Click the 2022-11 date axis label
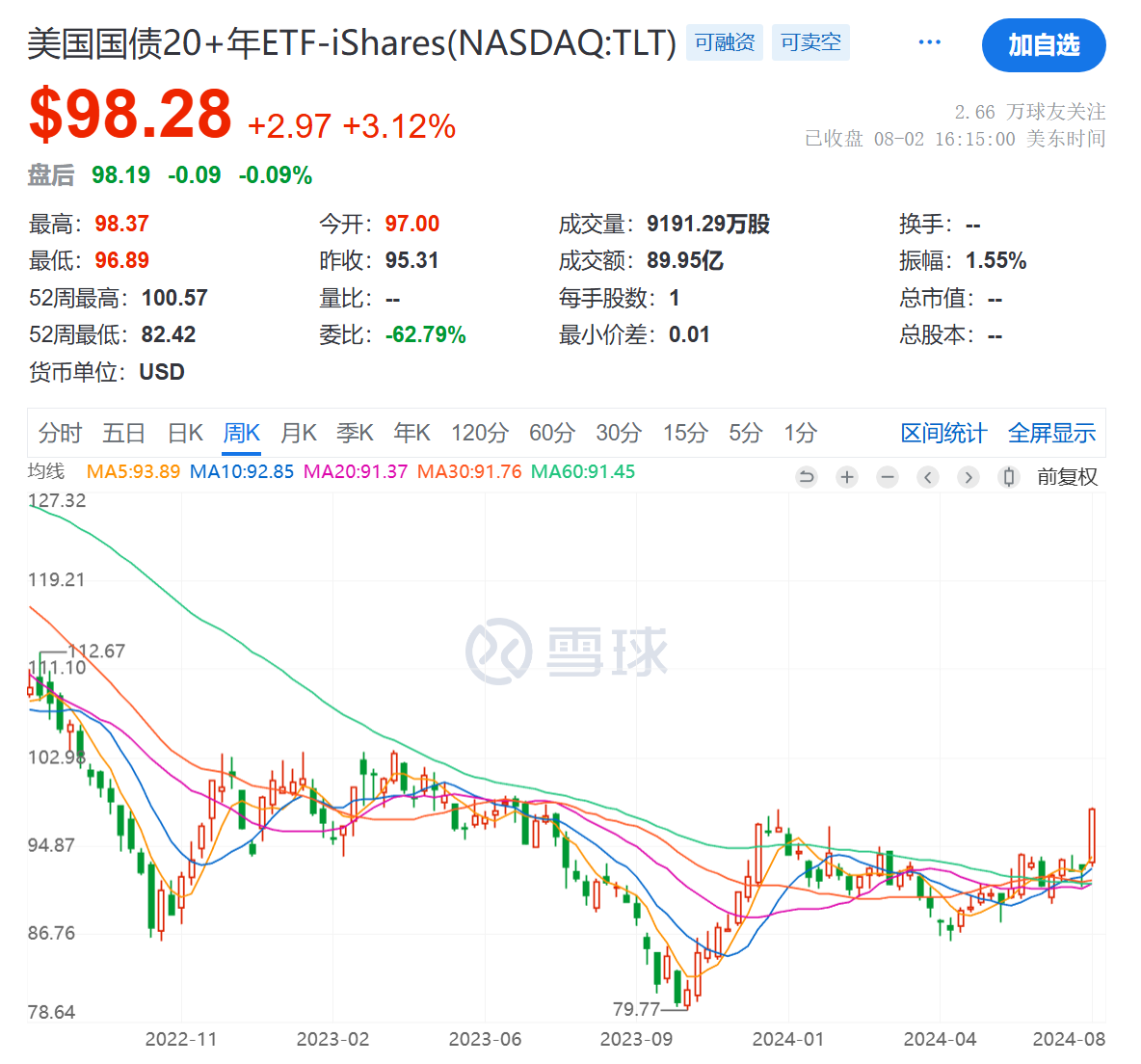Image resolution: width=1141 pixels, height=1064 pixels. coord(181,1039)
